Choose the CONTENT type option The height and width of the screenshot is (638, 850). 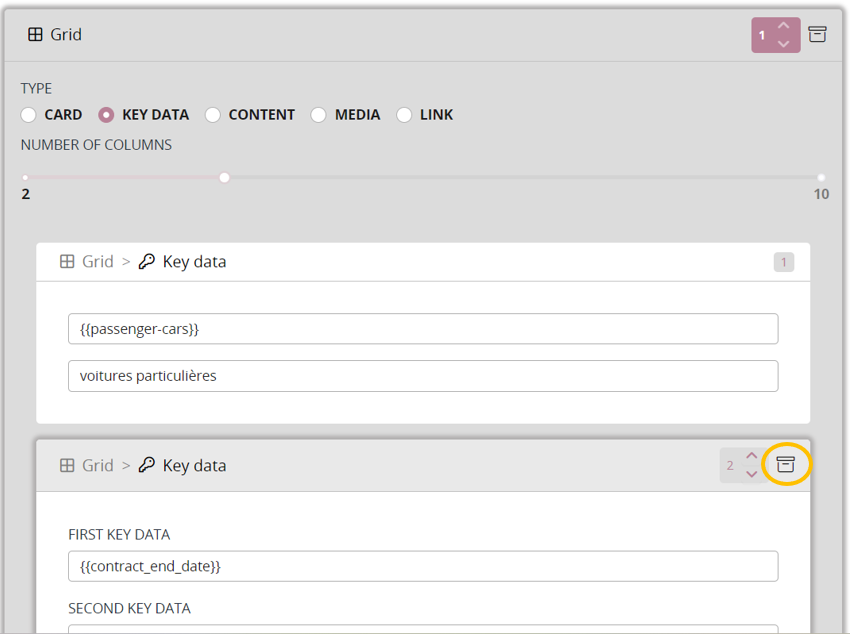tap(213, 115)
